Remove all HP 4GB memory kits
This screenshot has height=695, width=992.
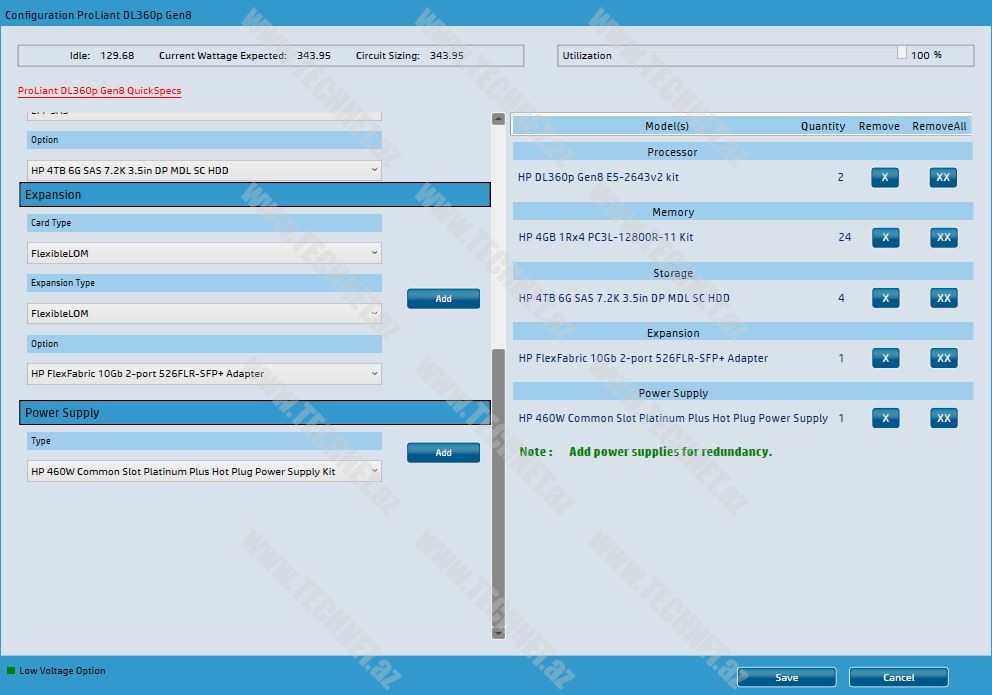(943, 238)
